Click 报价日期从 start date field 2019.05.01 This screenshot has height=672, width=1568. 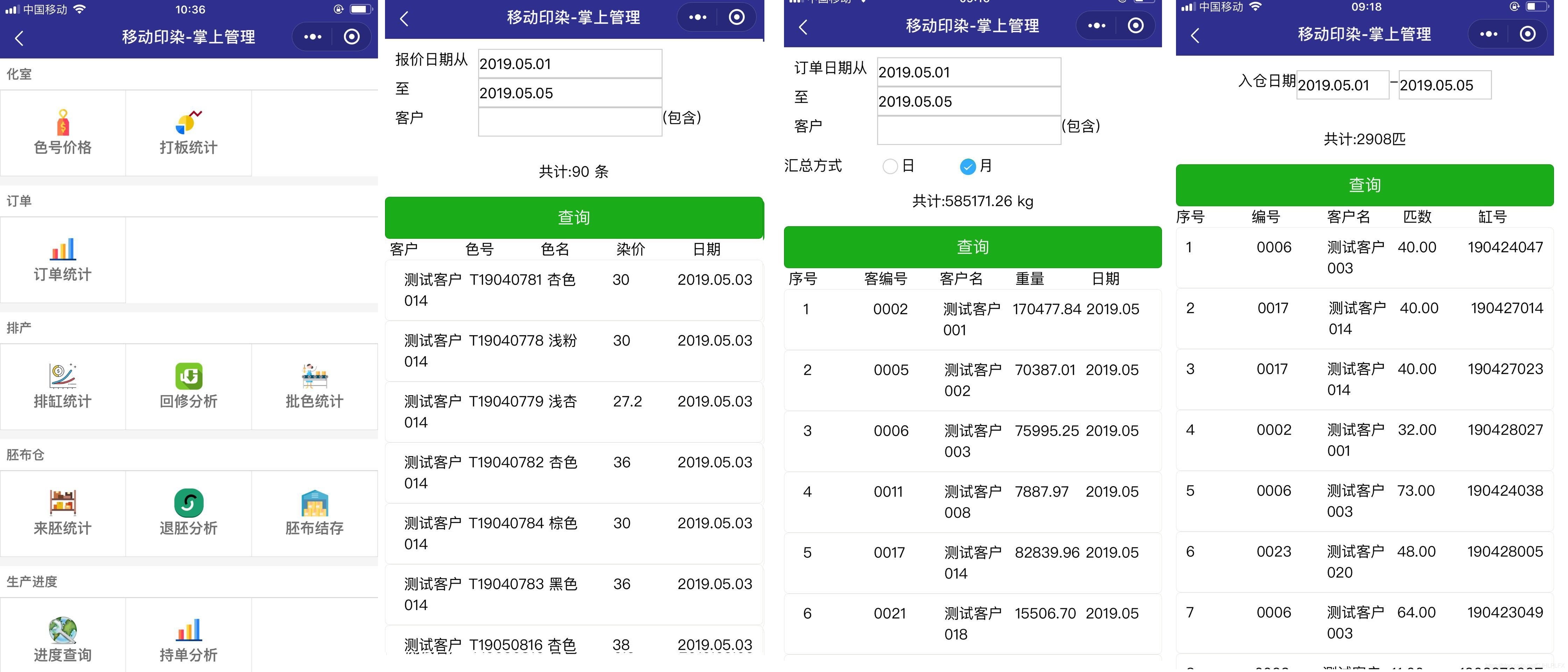tap(570, 64)
